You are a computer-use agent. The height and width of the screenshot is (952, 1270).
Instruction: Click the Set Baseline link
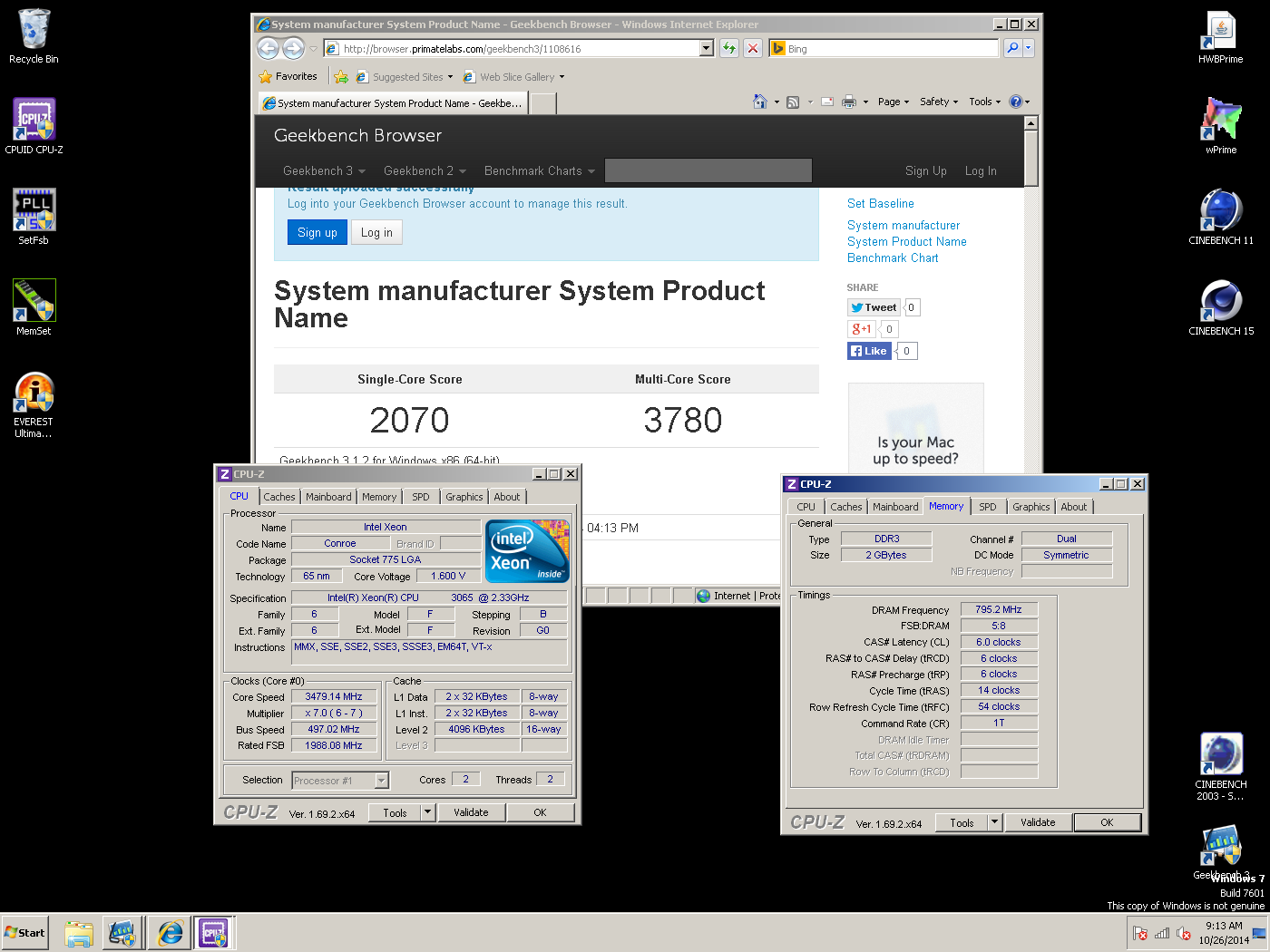click(881, 204)
